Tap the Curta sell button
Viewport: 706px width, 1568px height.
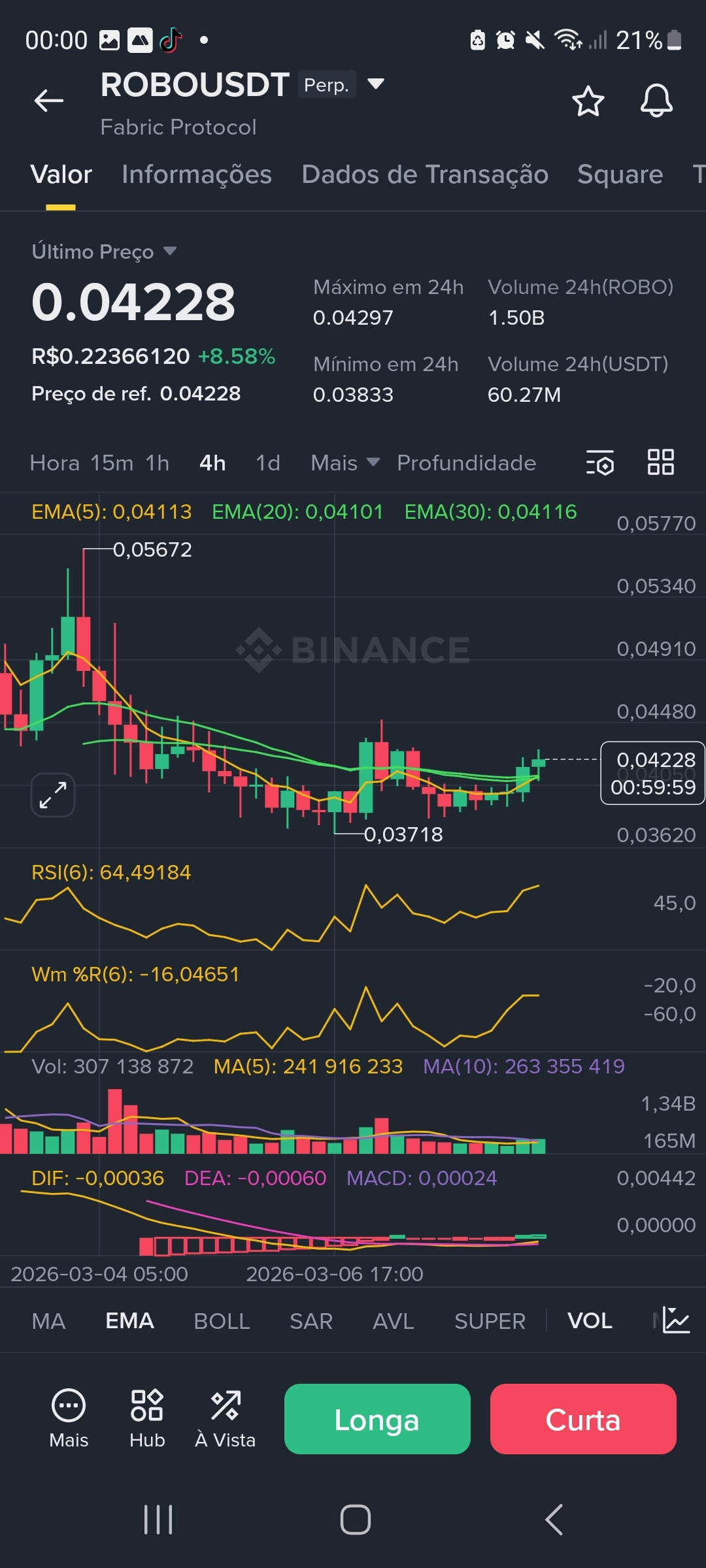[x=583, y=1419]
